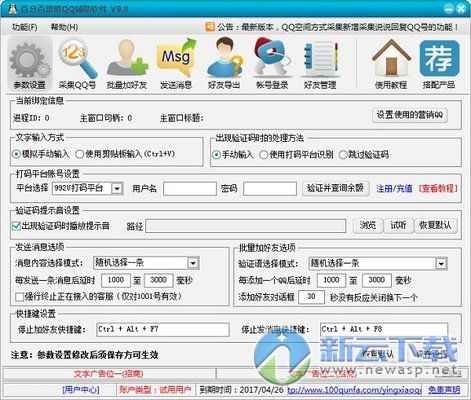Open the 参数设置 gear icon

30,64
